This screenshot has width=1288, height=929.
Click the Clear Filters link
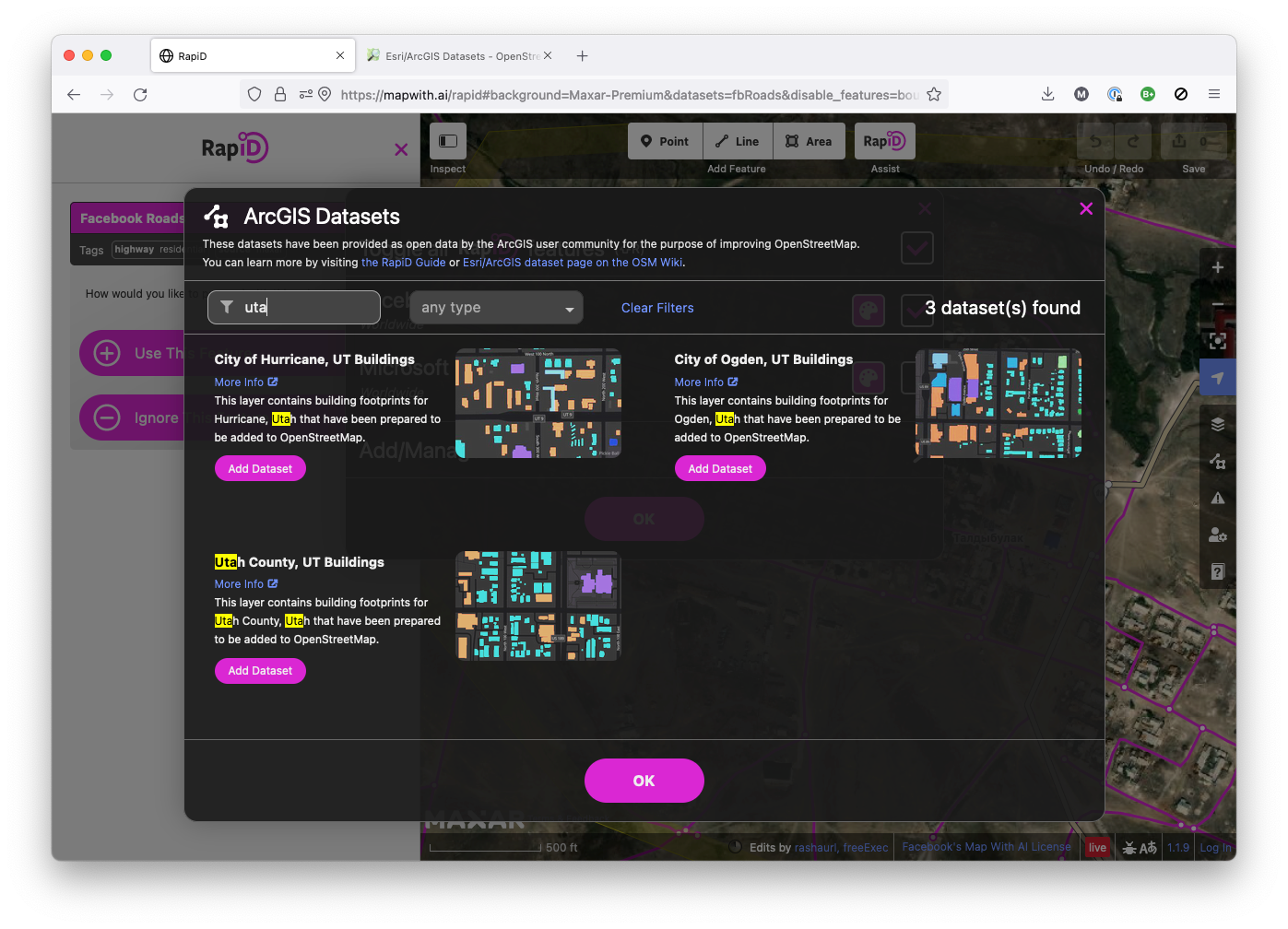point(657,308)
